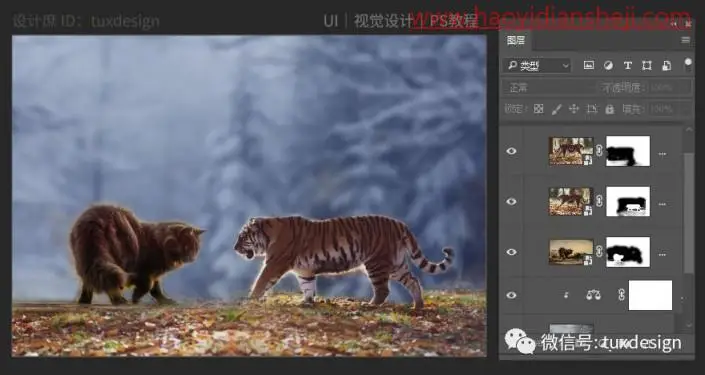The height and width of the screenshot is (375, 705).
Task: Hide the cat layer eye icon
Action: click(x=511, y=252)
